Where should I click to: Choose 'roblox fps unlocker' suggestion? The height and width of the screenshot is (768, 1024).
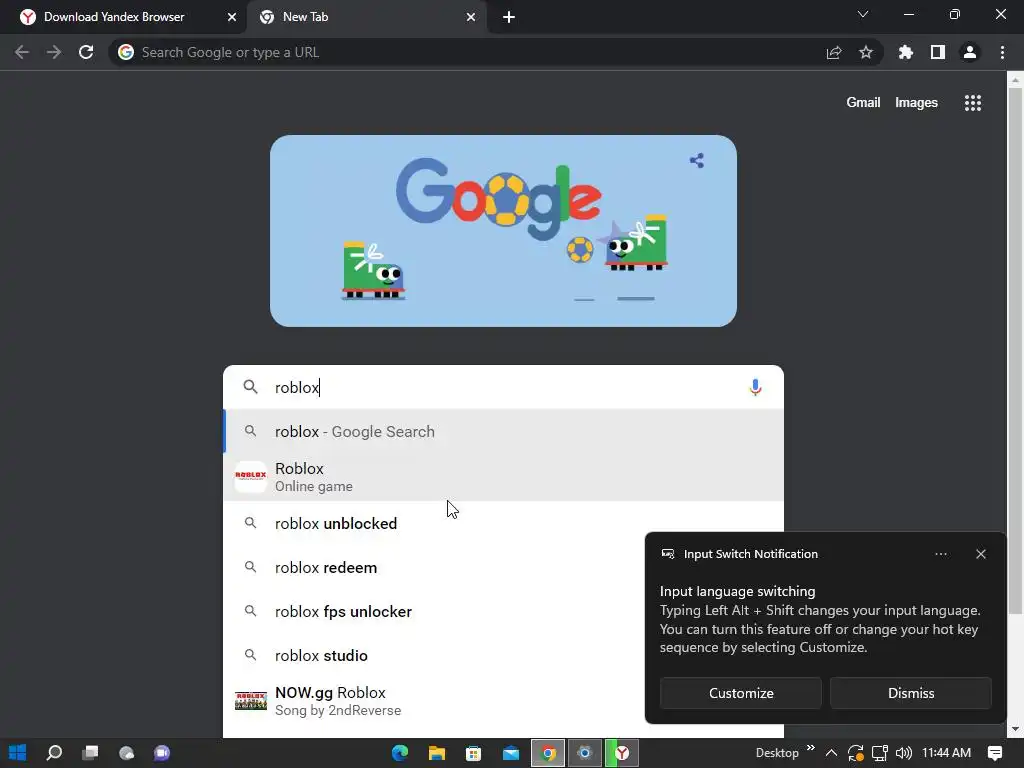[x=433, y=612]
